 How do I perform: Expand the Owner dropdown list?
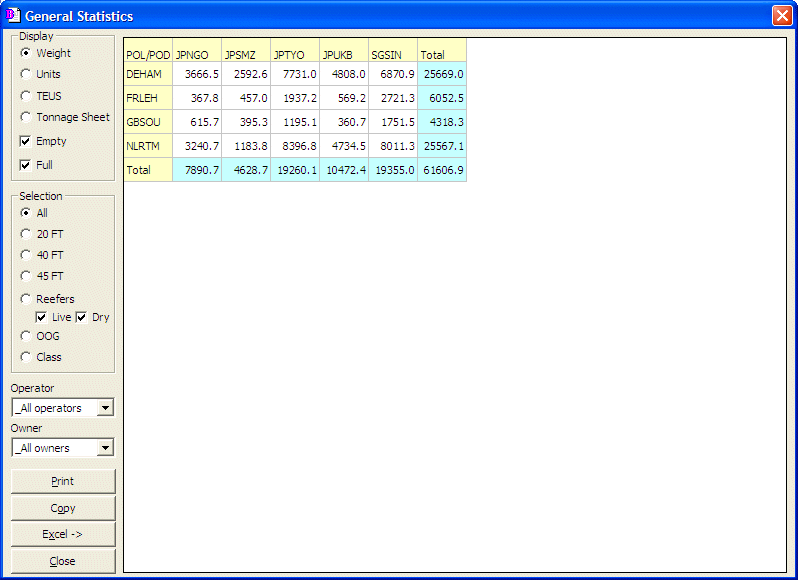[106, 448]
